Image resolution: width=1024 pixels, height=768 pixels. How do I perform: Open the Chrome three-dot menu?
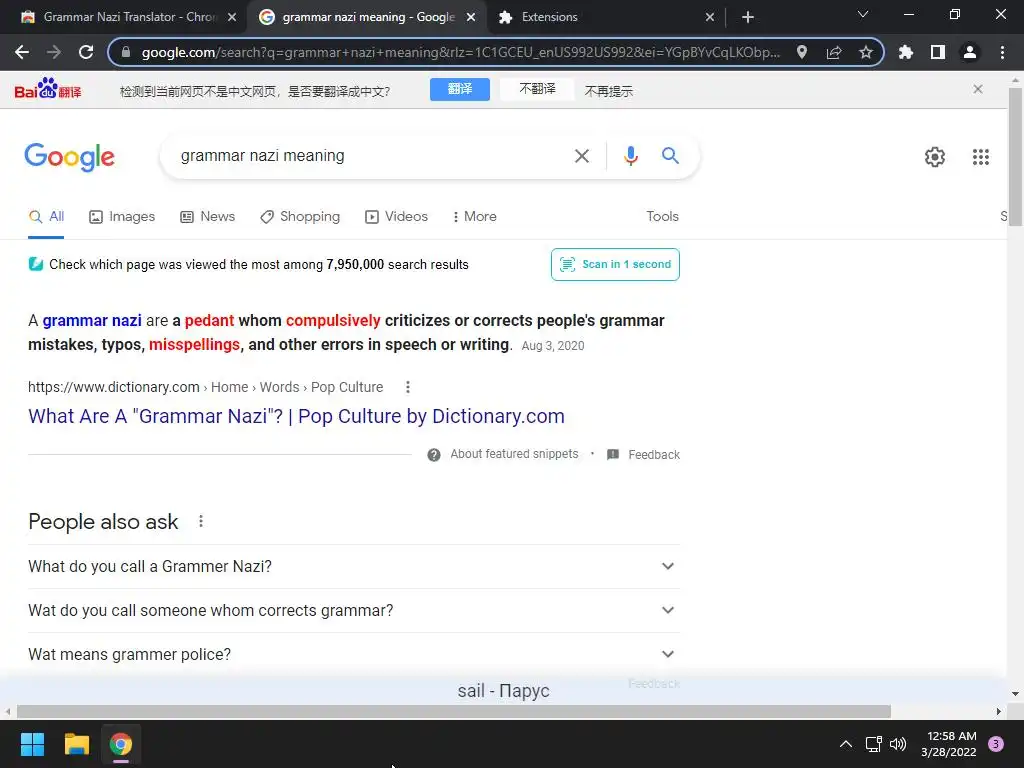click(1002, 52)
